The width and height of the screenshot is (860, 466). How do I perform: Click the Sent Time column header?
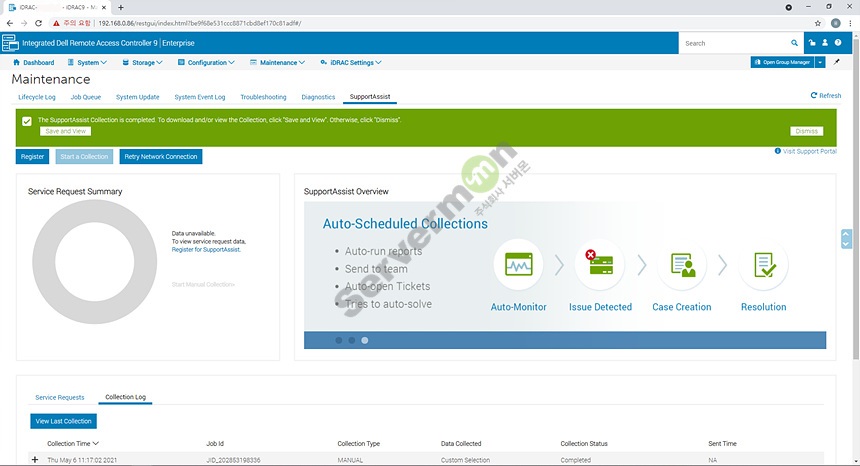722,444
